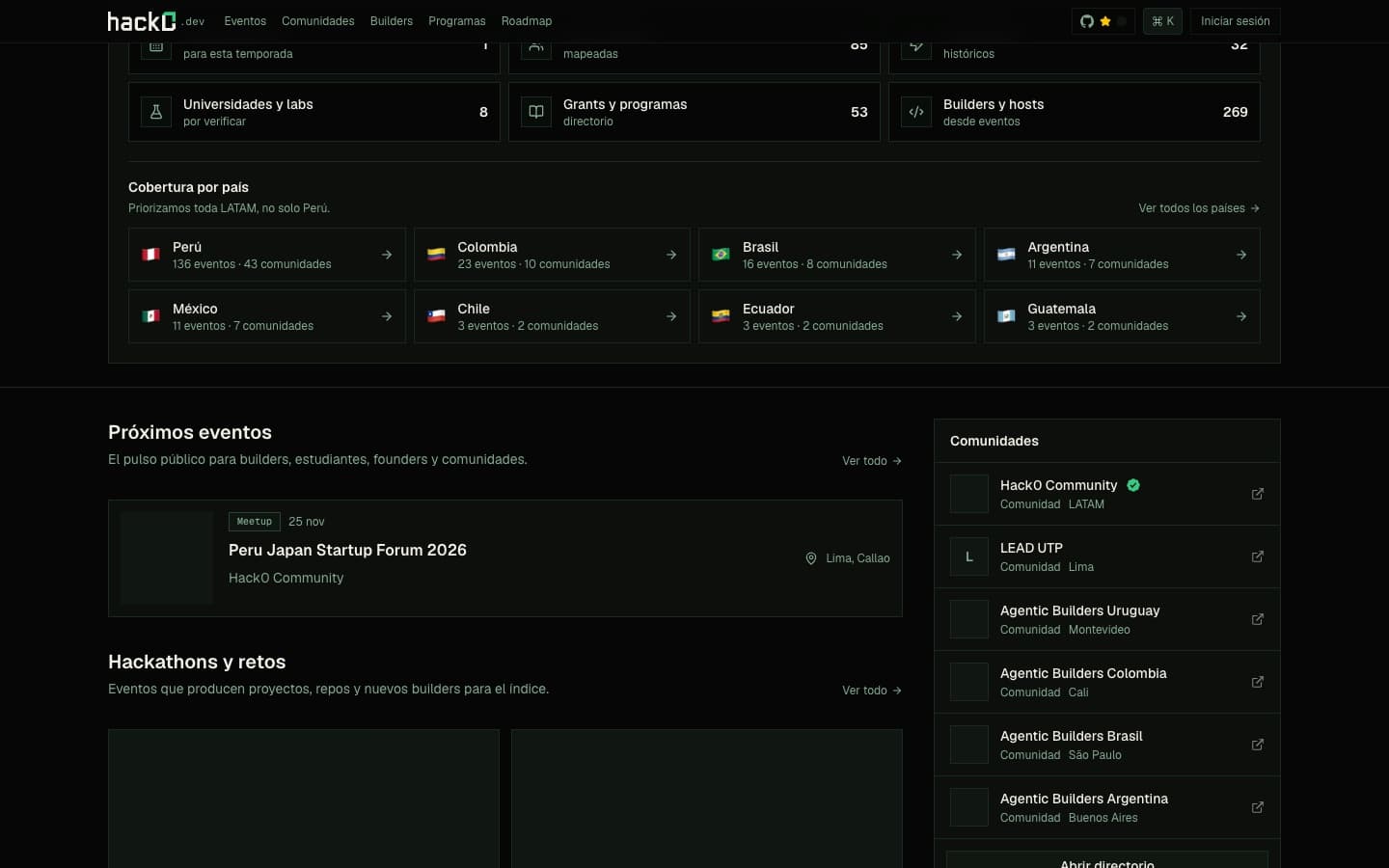Open the Comunidades nav item
Viewport: 1389px width, 868px height.
click(x=318, y=21)
